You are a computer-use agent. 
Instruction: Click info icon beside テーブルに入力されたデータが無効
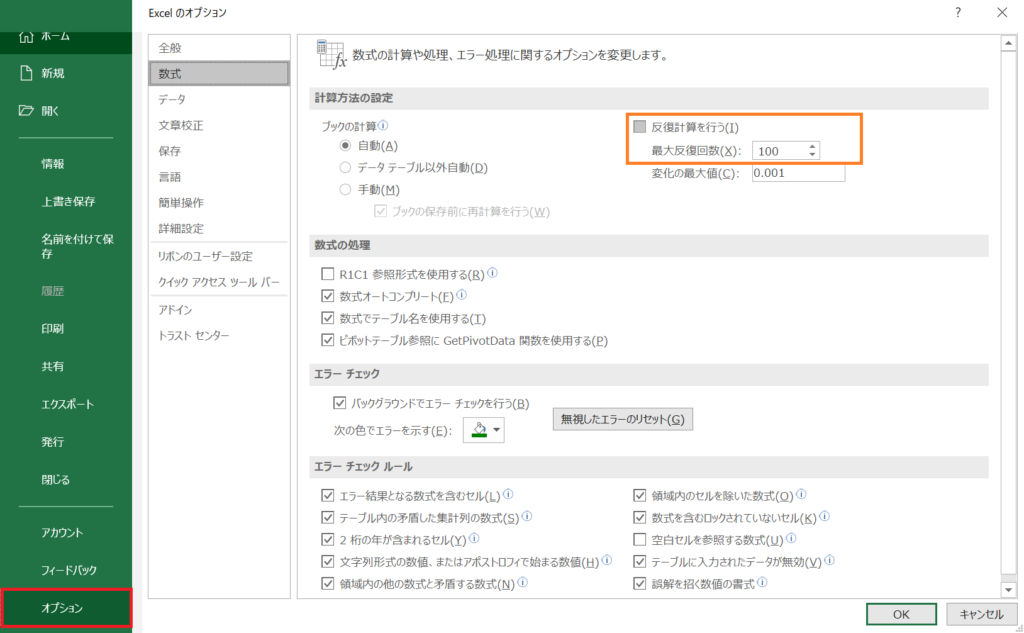[829, 560]
